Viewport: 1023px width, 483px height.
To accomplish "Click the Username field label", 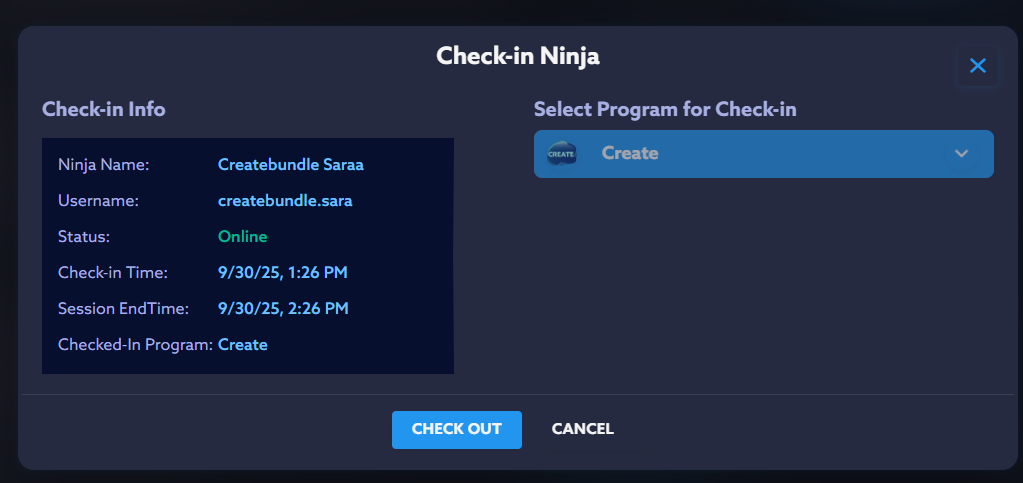I will [98, 201].
